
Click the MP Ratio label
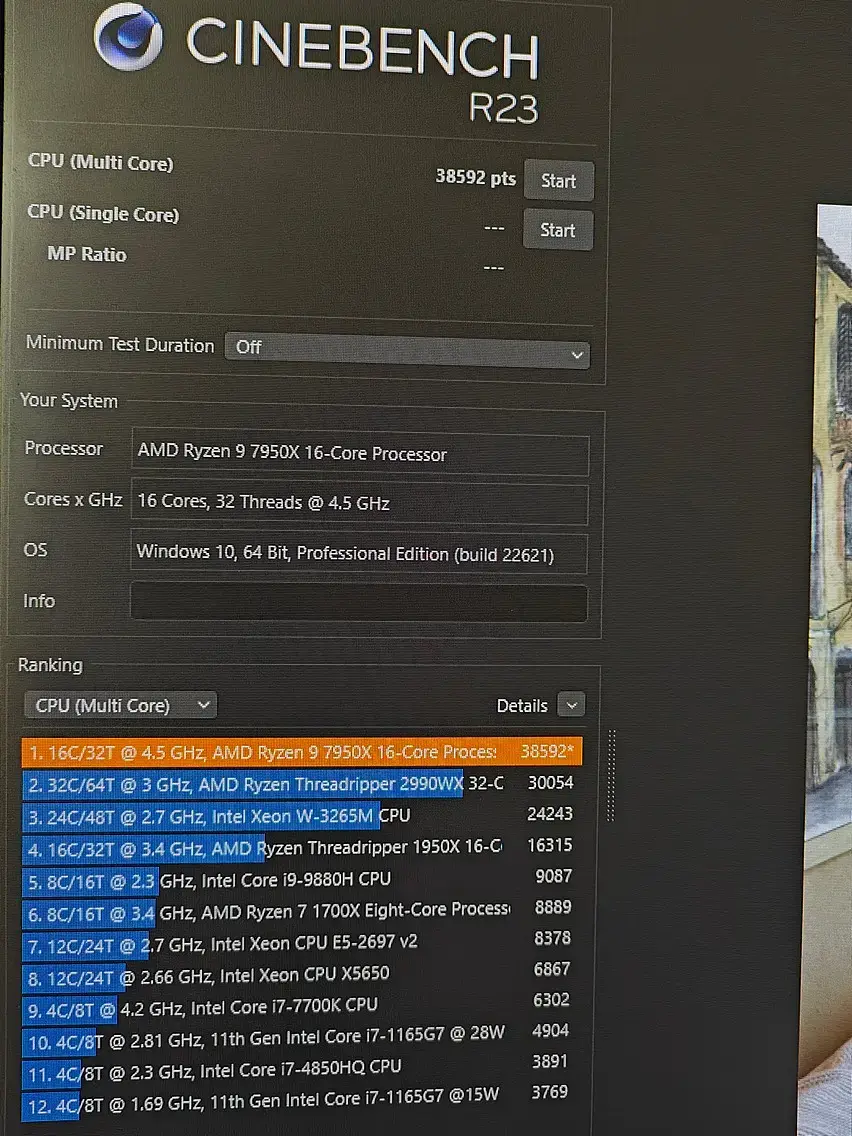tap(87, 254)
